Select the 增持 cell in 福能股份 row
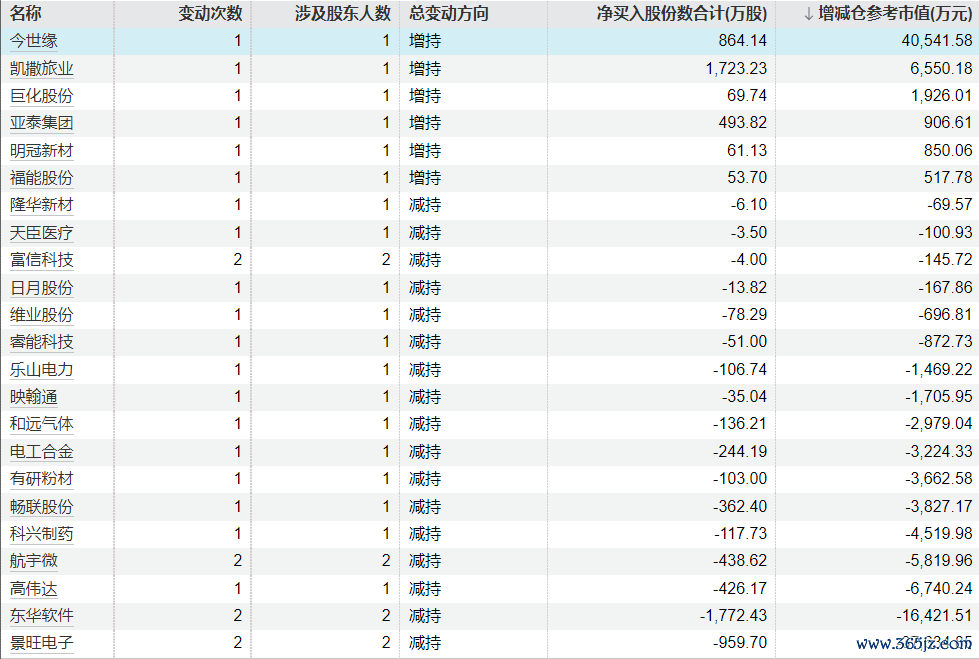Image resolution: width=979 pixels, height=659 pixels. pos(425,178)
